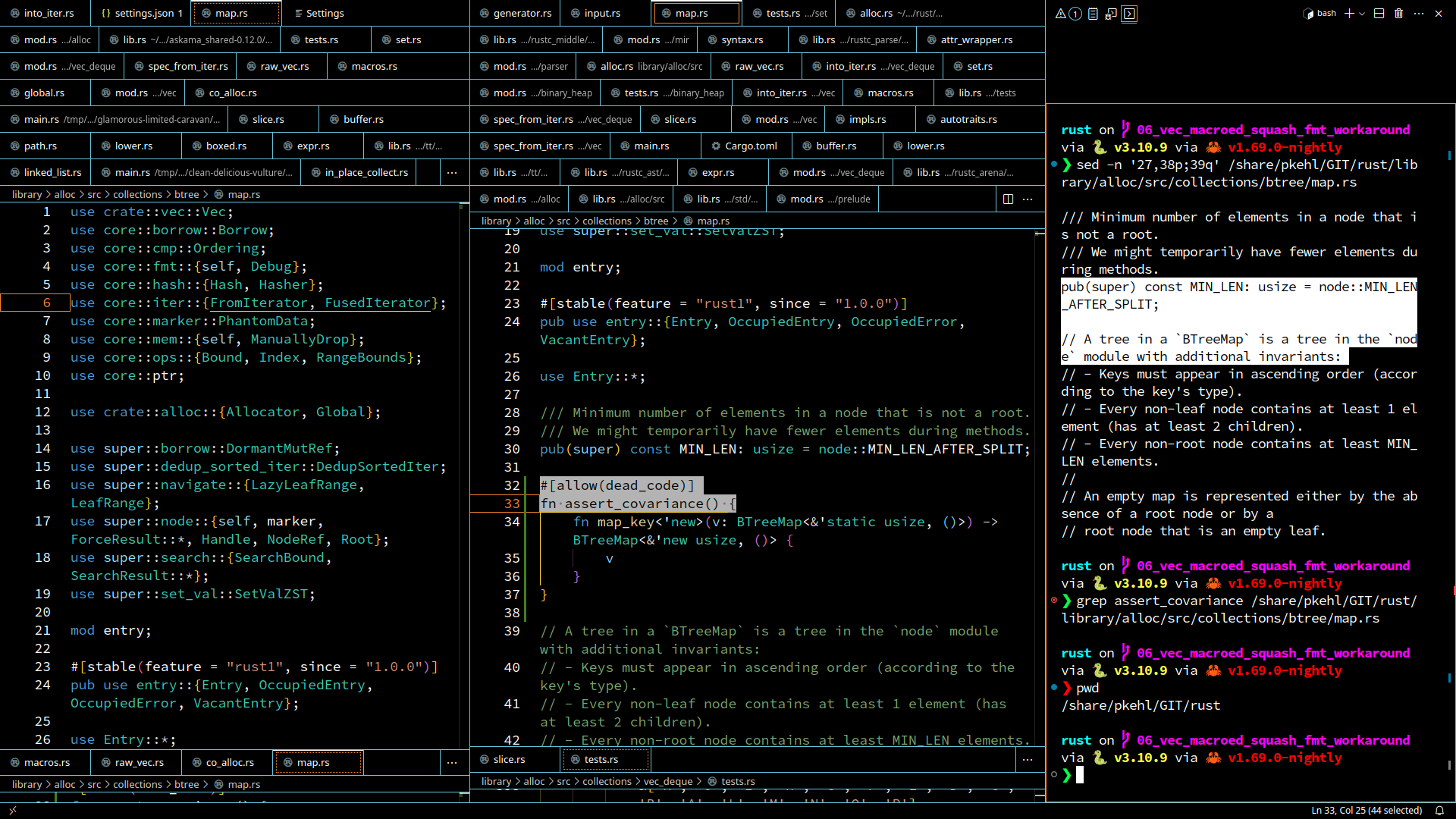Viewport: 1456px width, 819px height.
Task: Open terminal panel more actions menu
Action: pos(1419,14)
